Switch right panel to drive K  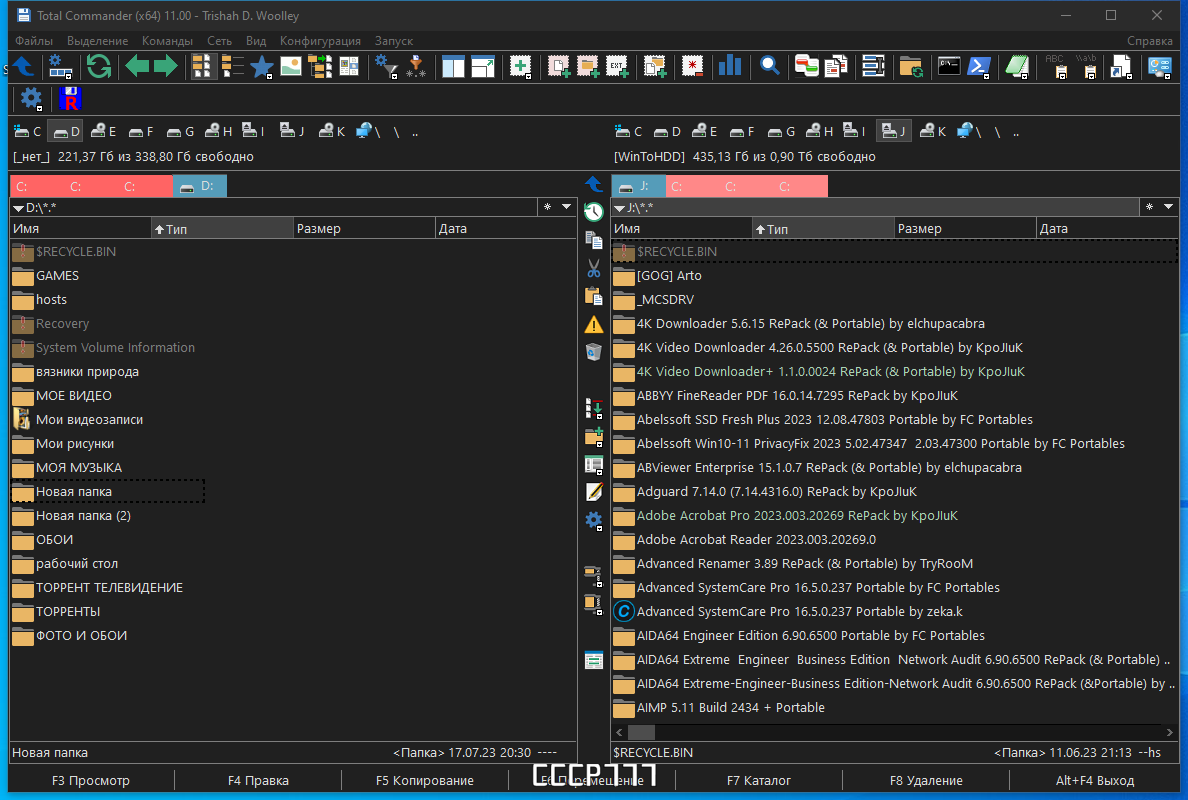[x=933, y=132]
